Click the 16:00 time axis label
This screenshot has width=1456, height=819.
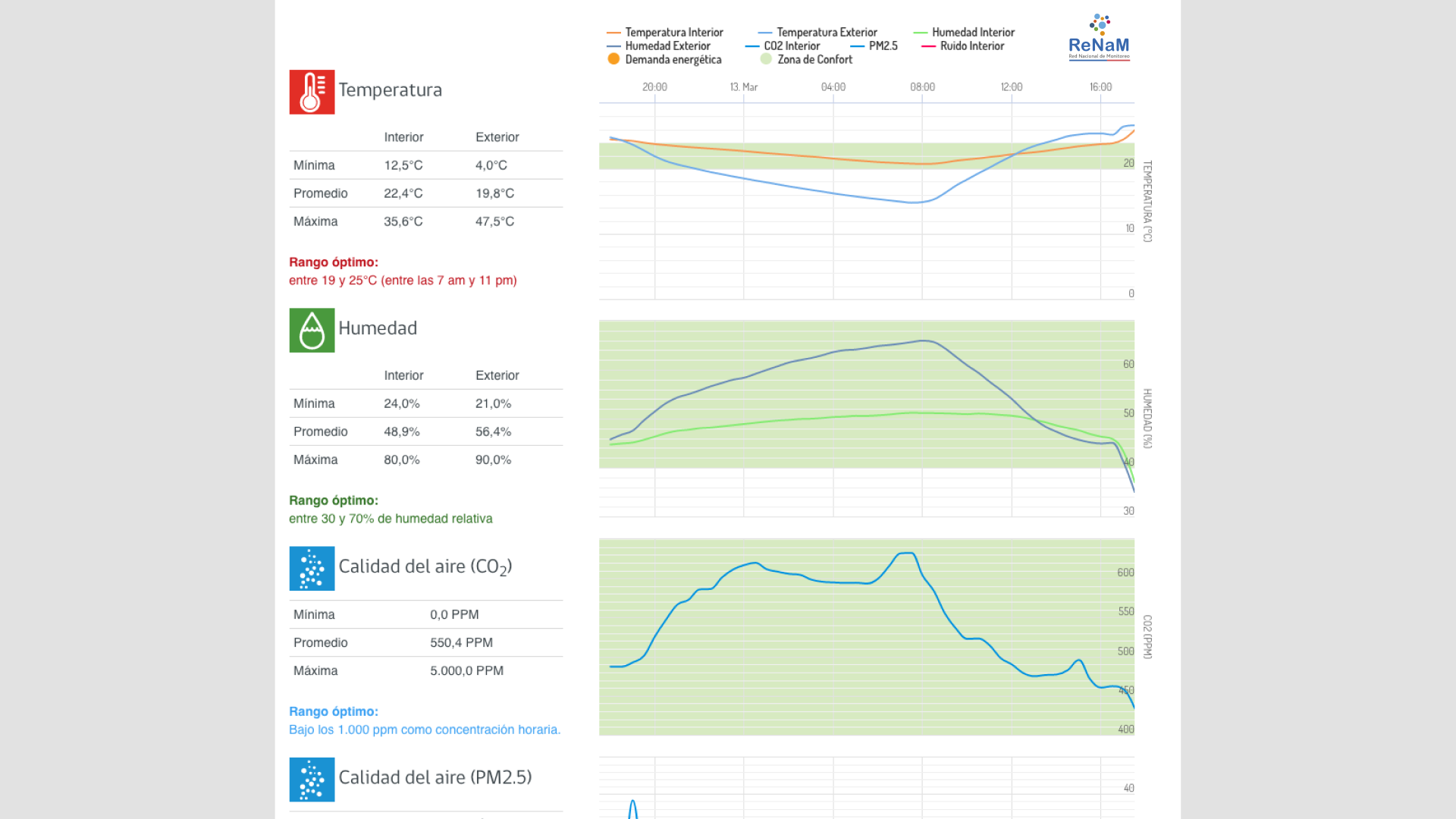click(x=1100, y=87)
